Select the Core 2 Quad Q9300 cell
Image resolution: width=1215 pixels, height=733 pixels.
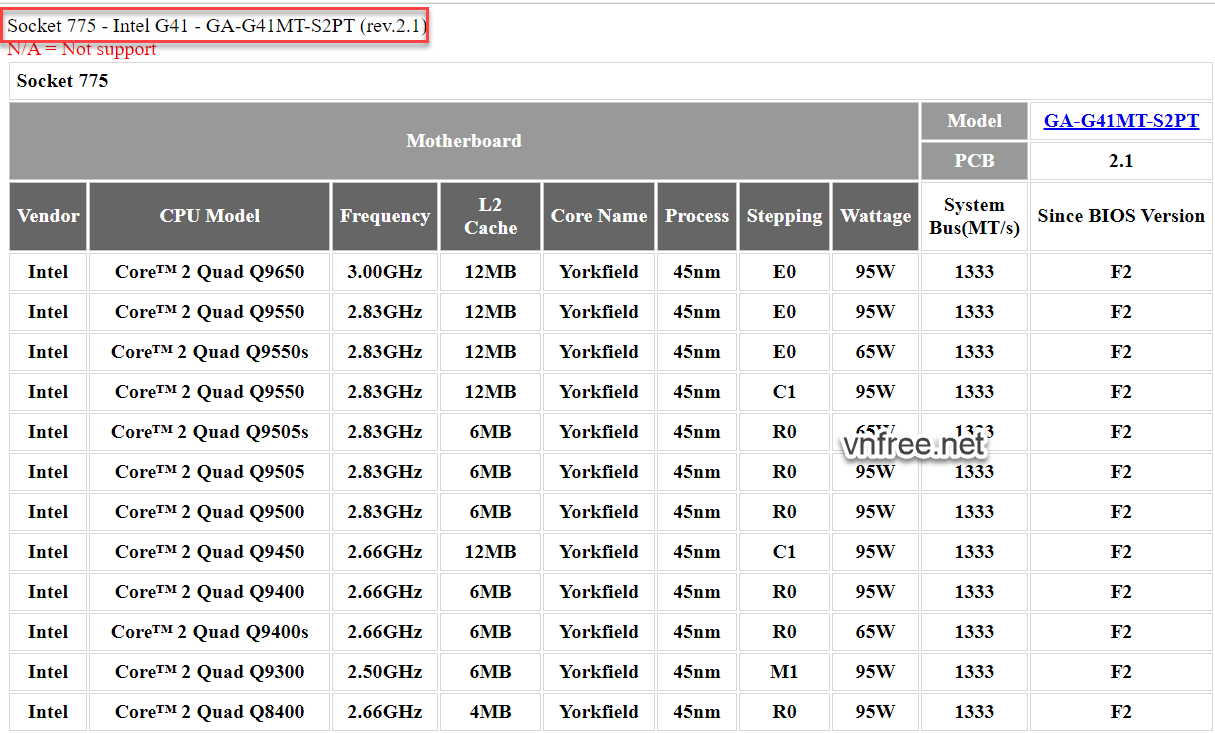tap(210, 672)
